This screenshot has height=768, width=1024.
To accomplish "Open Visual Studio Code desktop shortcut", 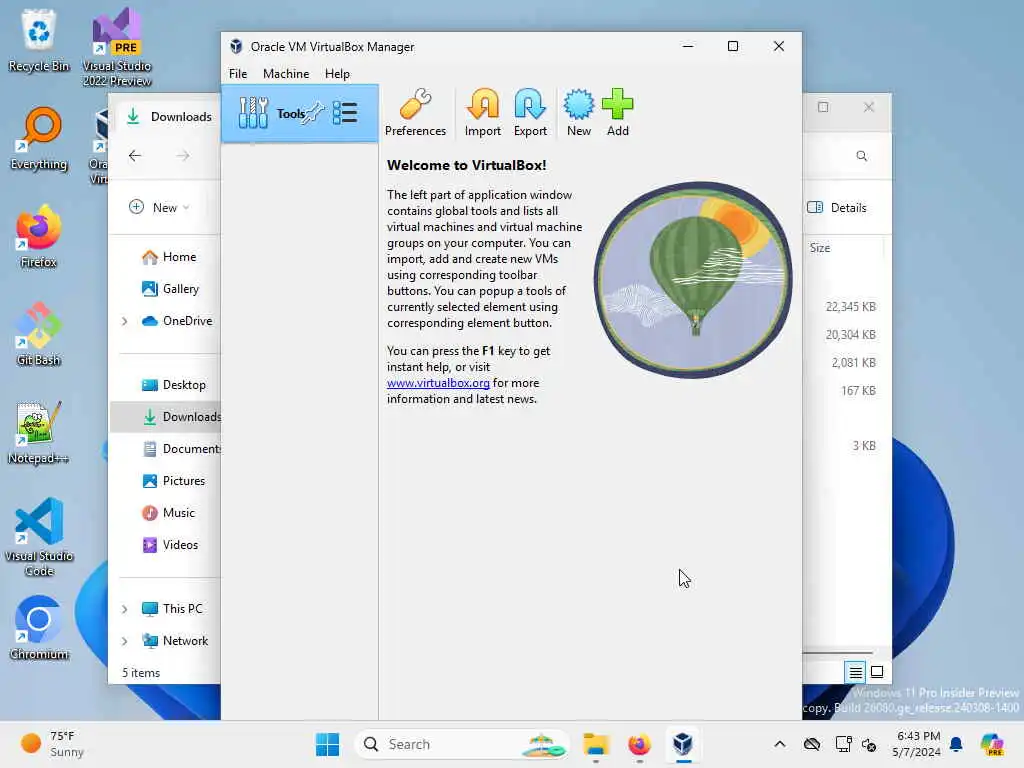I will (x=39, y=537).
